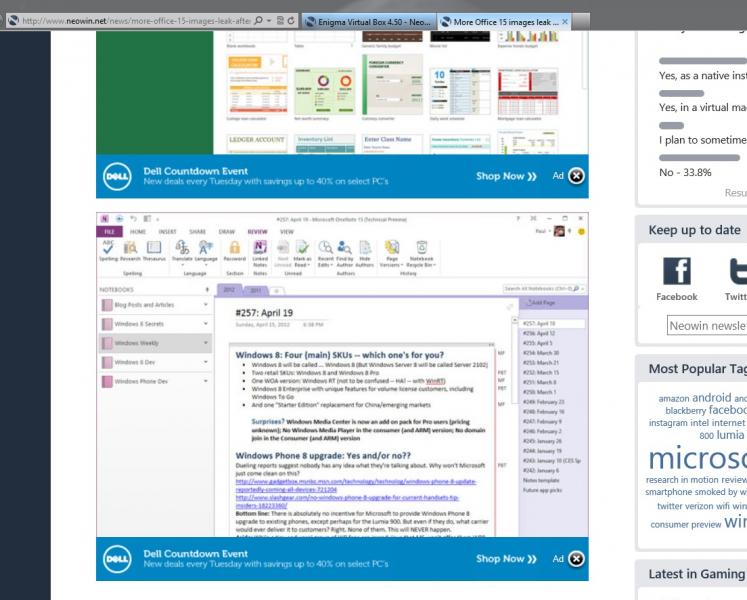Click the browser address bar URL
This screenshot has height=600, width=747.
point(136,21)
